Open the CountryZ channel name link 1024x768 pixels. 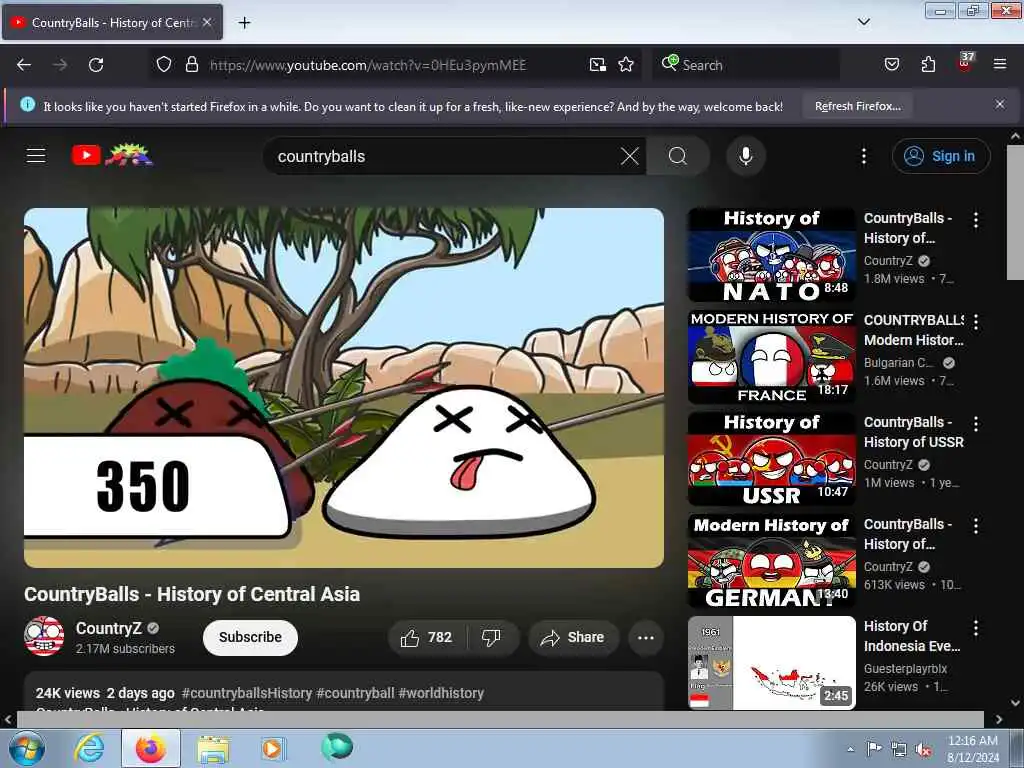tap(108, 628)
